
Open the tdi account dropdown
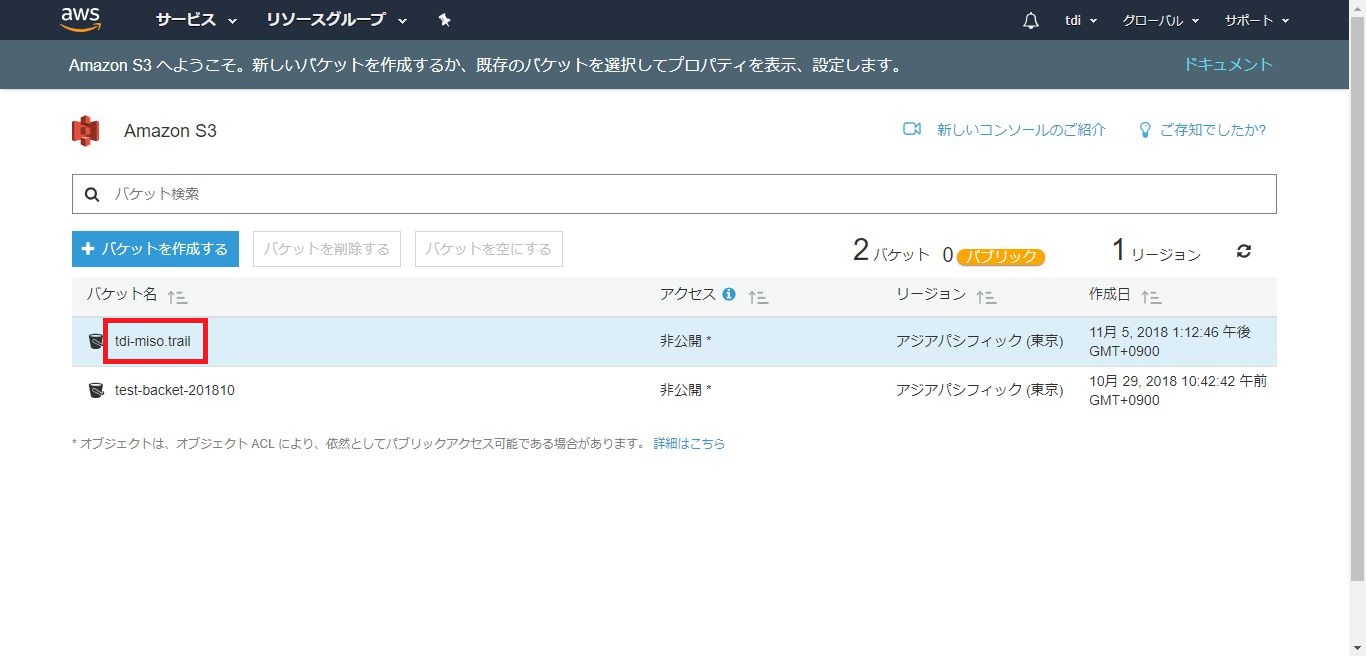pyautogui.click(x=1081, y=20)
